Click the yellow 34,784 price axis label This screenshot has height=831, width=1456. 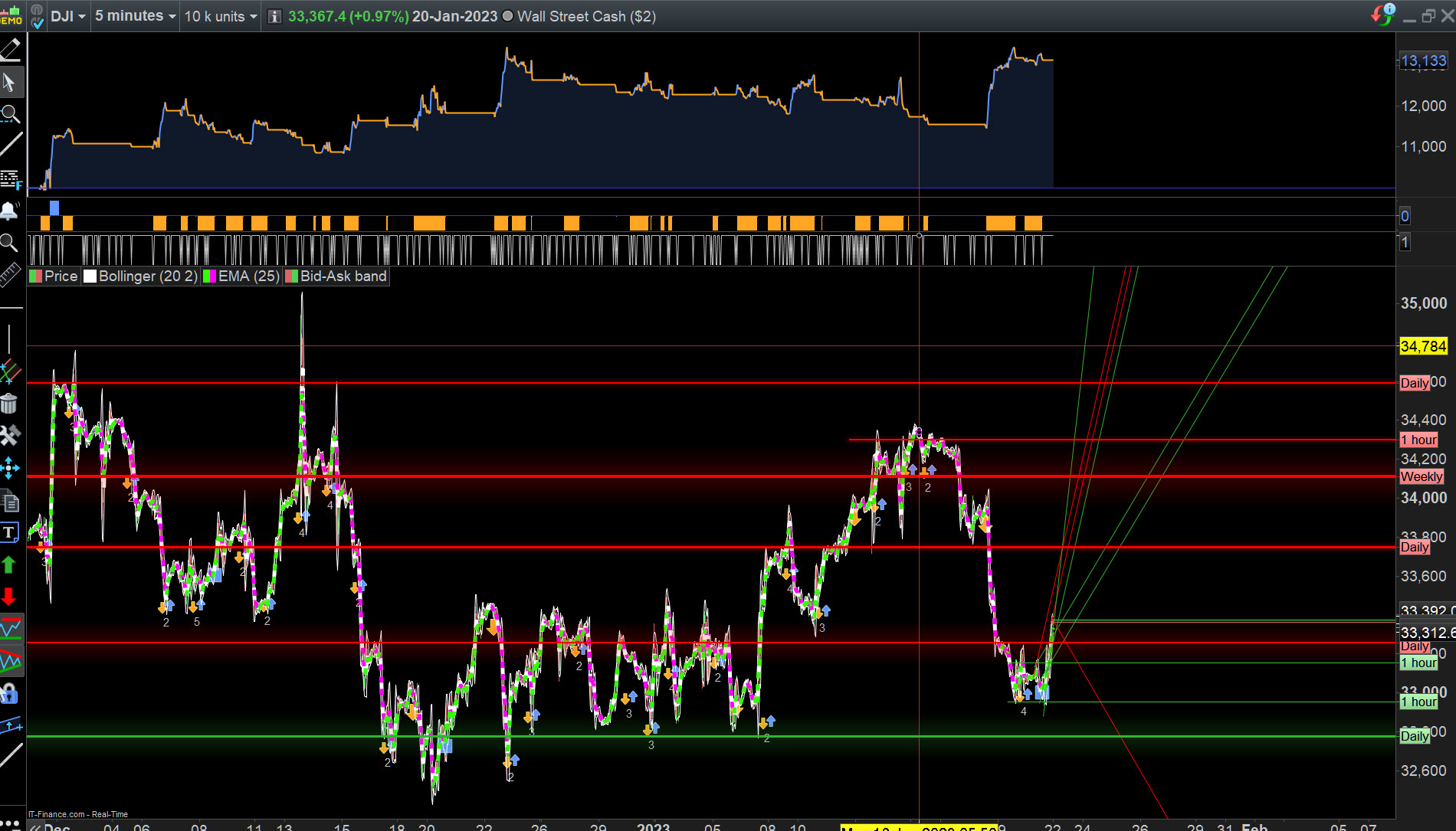[1423, 346]
